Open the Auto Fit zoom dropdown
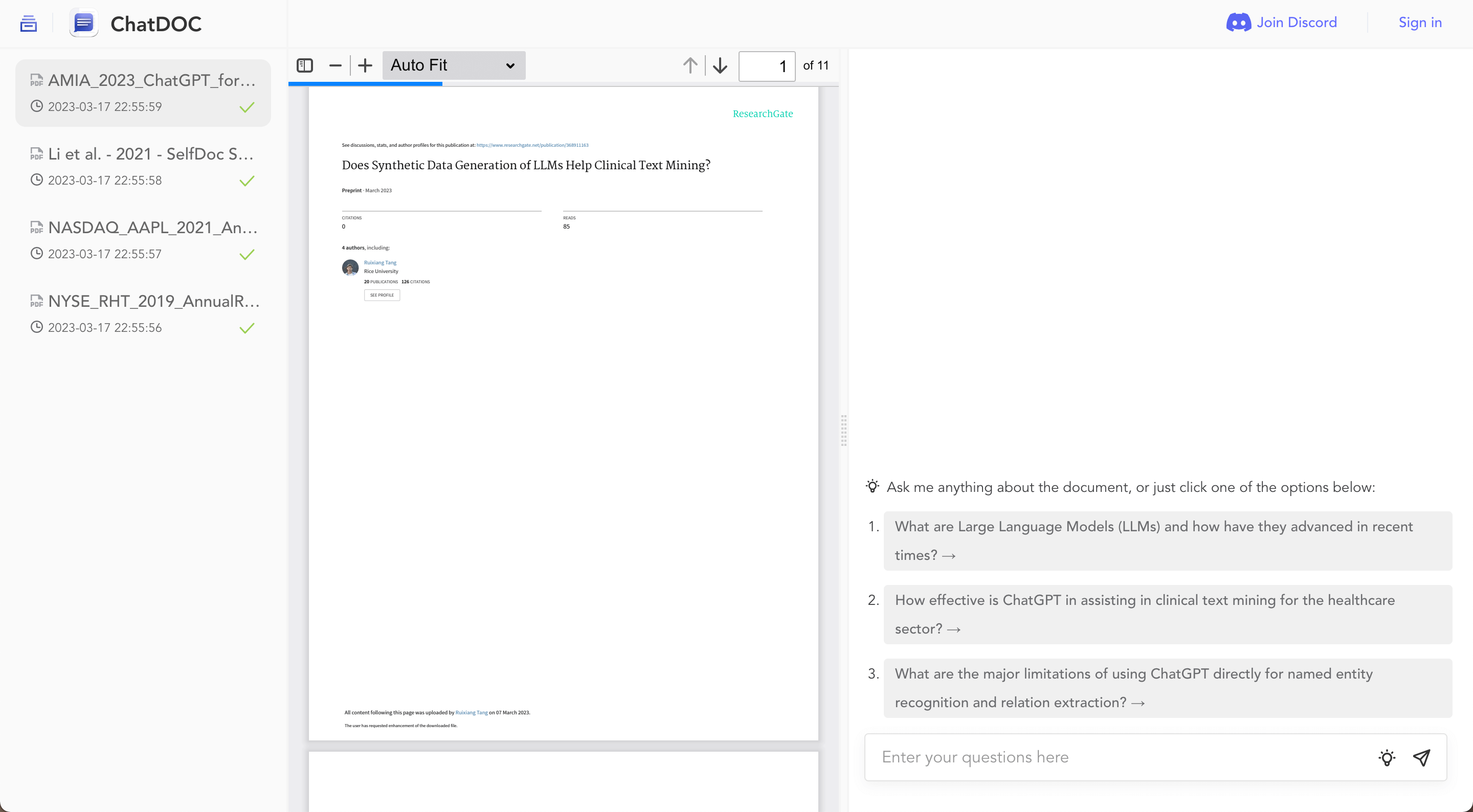Image resolution: width=1473 pixels, height=812 pixels. tap(454, 65)
